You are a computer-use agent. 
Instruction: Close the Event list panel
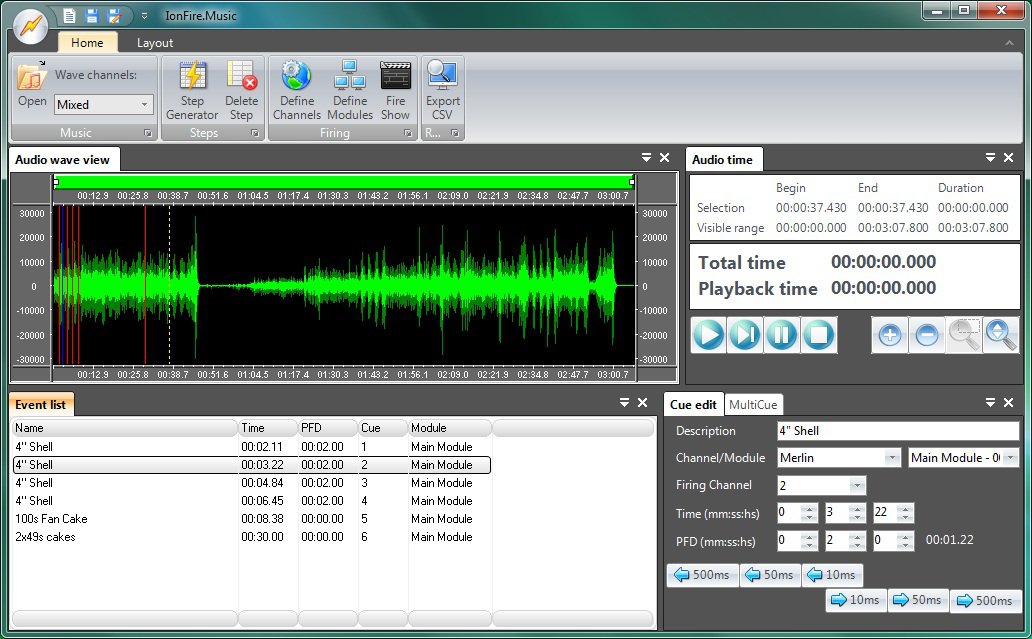[x=643, y=403]
